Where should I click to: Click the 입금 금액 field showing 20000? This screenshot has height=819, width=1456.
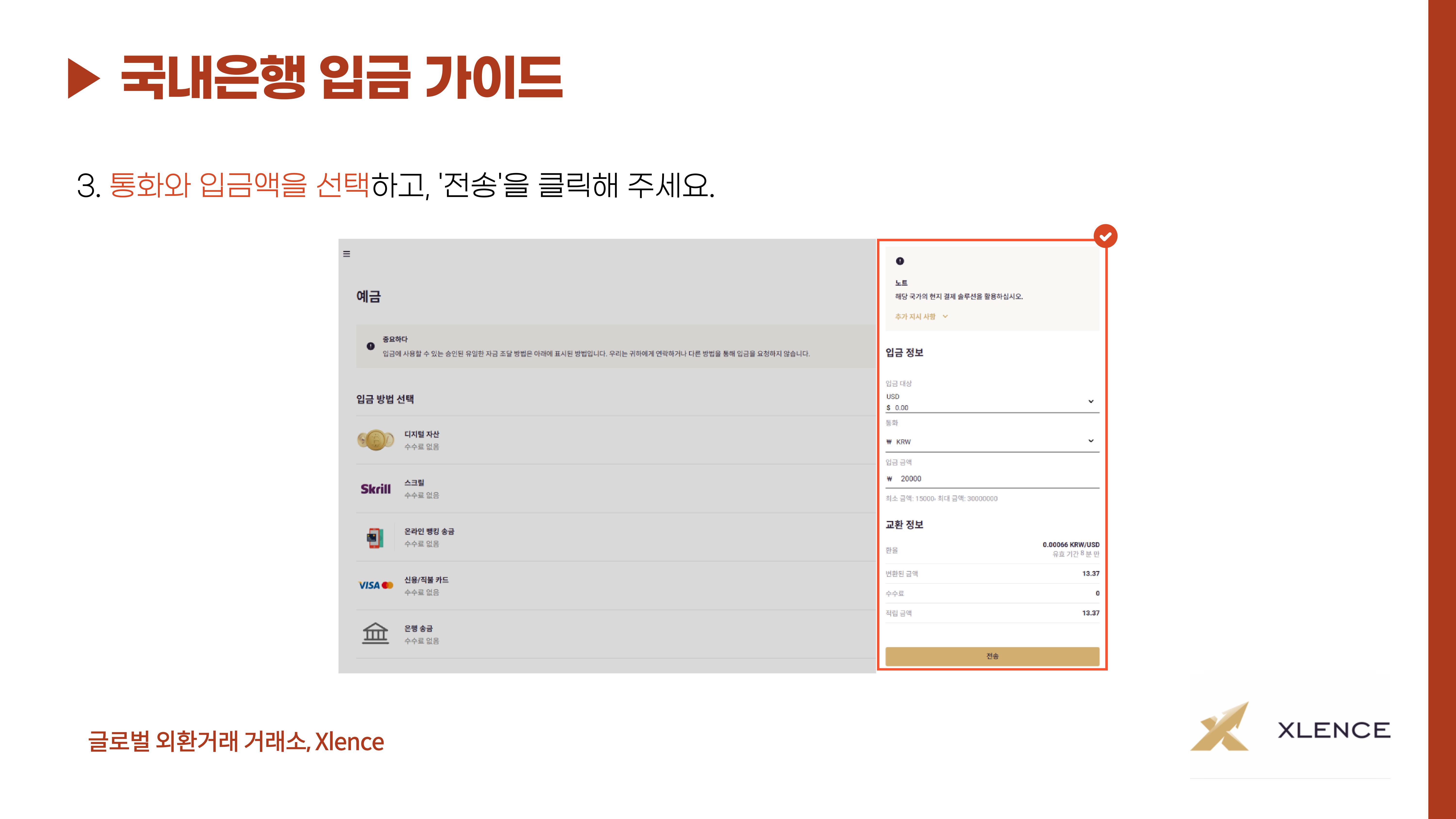pos(992,479)
